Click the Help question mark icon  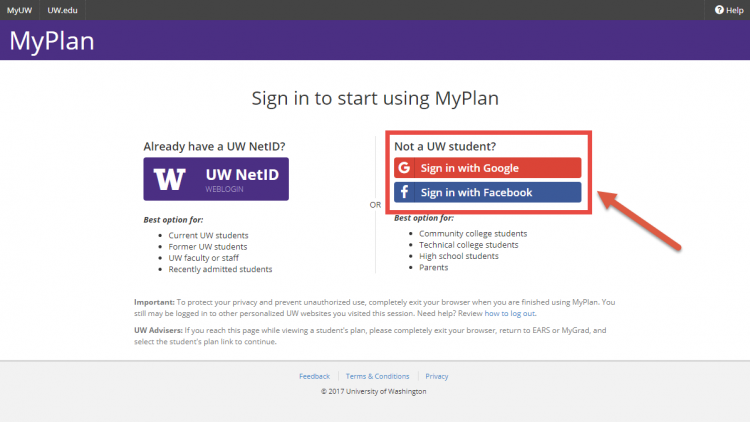717,10
